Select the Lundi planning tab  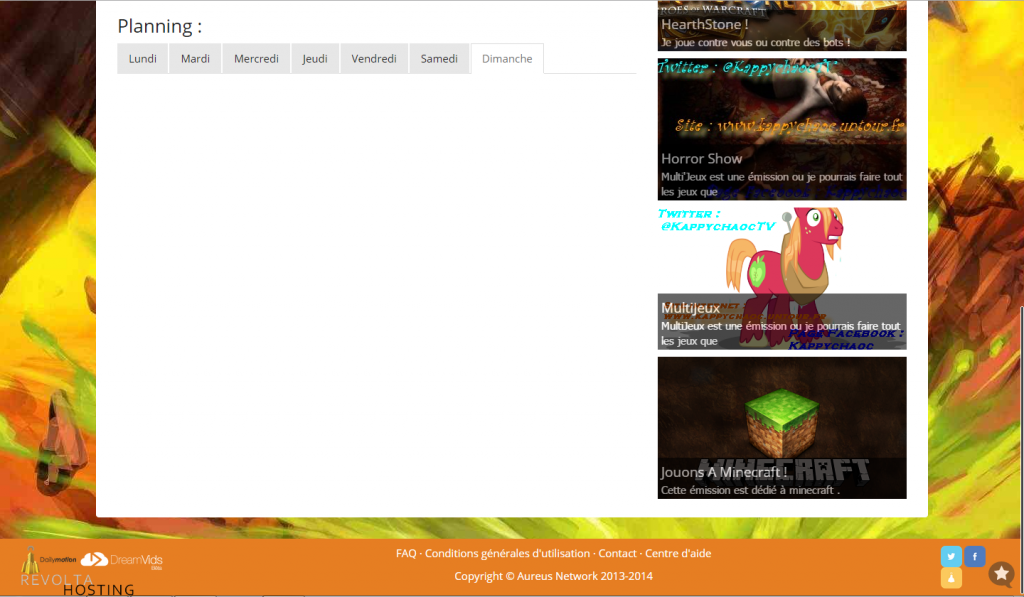point(143,59)
